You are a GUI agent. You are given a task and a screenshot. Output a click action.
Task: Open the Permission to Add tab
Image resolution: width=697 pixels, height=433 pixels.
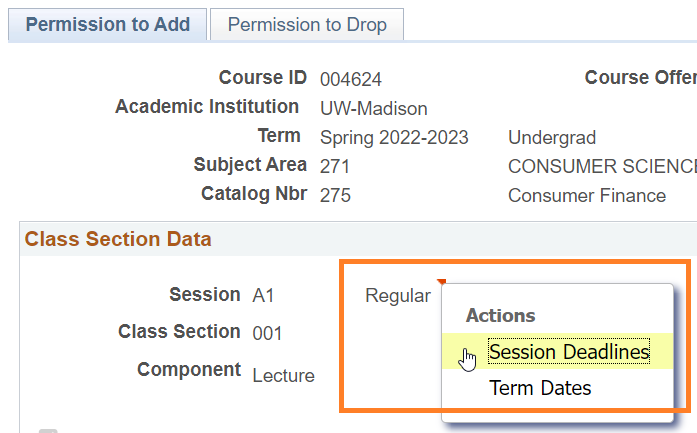pos(108,25)
